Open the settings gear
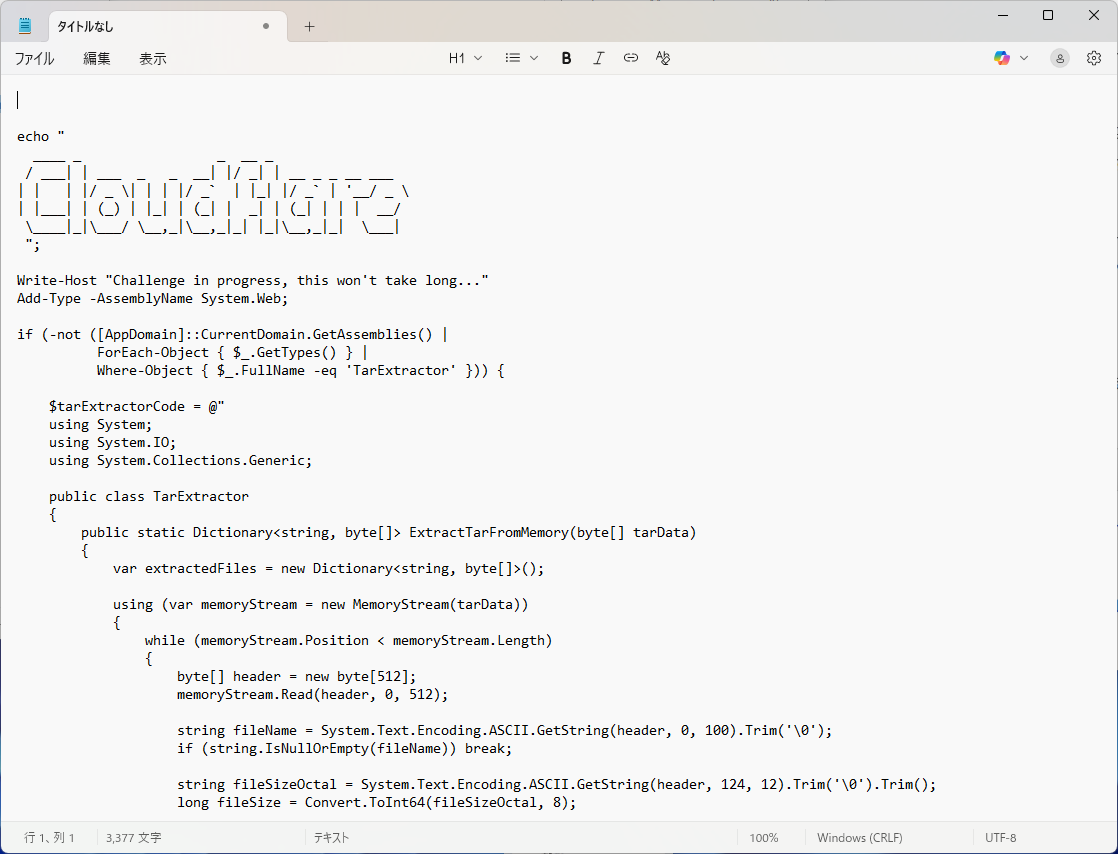Viewport: 1118px width, 854px height. pyautogui.click(x=1094, y=58)
